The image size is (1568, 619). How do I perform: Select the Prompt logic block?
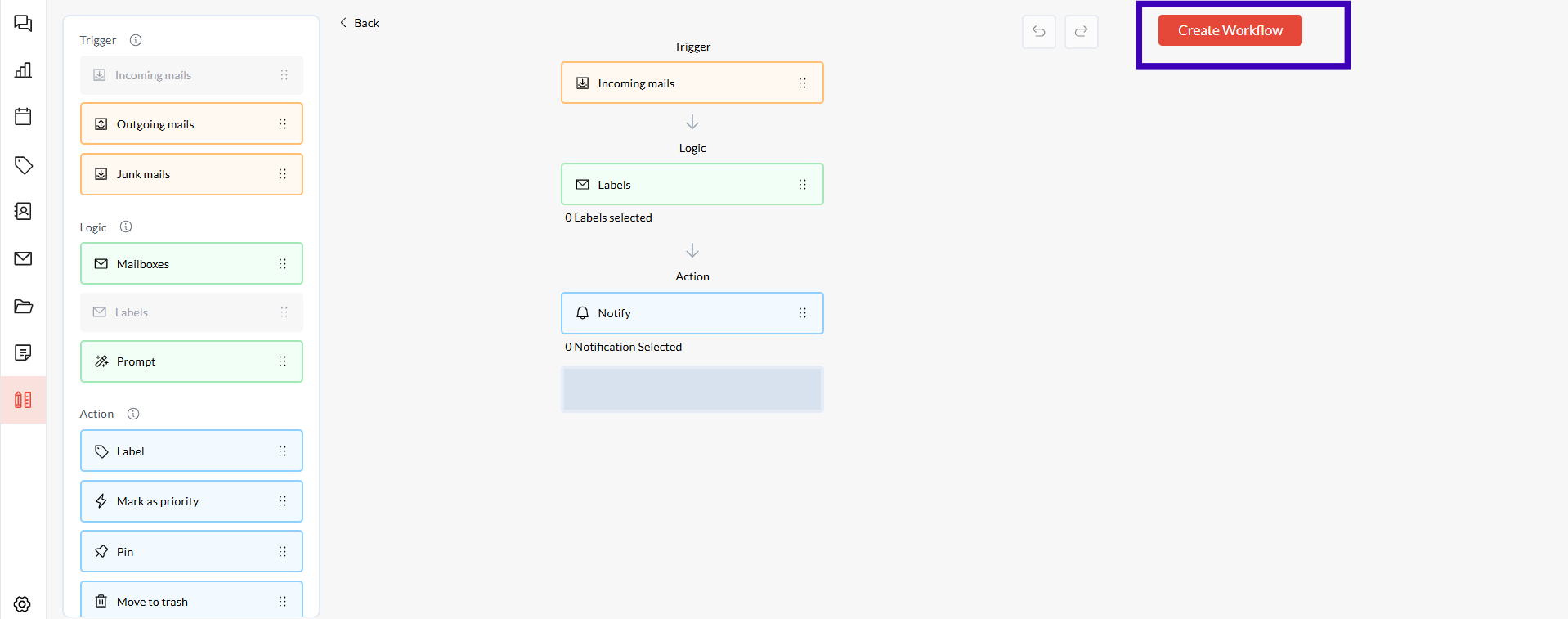click(191, 361)
